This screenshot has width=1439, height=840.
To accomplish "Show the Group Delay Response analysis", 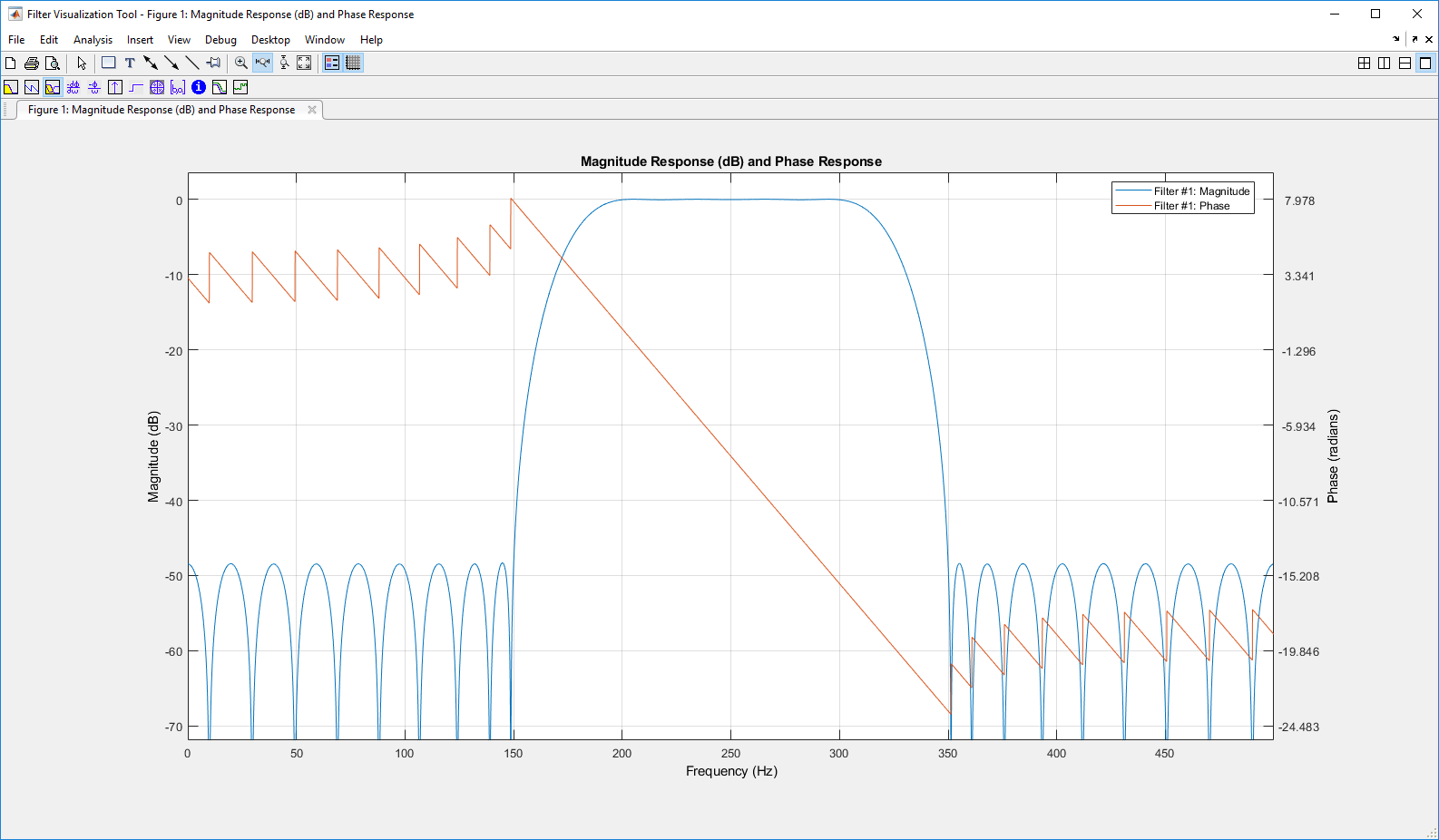I will [73, 87].
